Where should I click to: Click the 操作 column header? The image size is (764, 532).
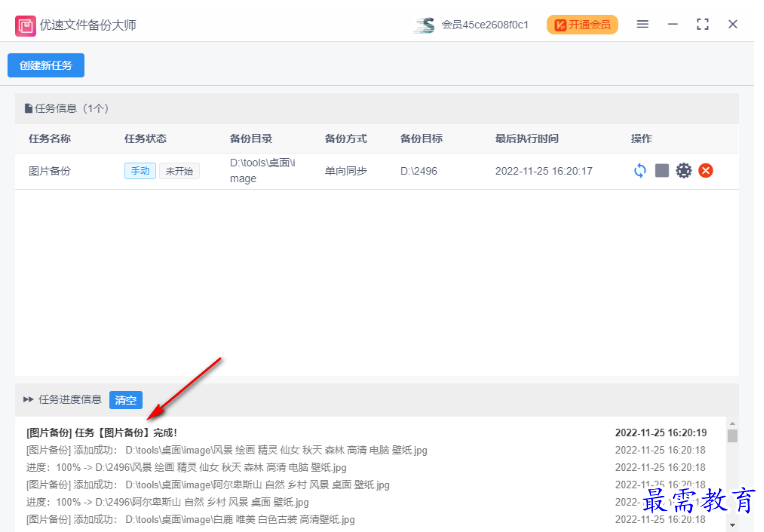click(x=641, y=139)
